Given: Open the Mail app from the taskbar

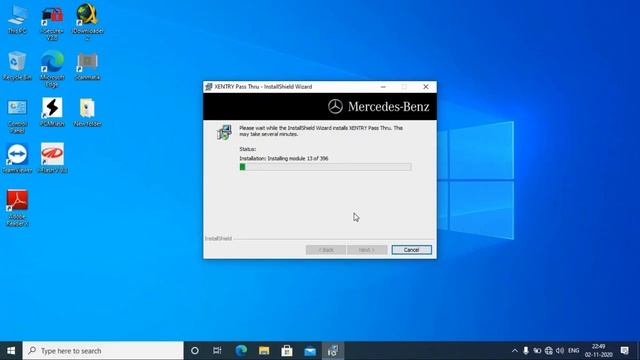Looking at the screenshot, I should (x=310, y=351).
